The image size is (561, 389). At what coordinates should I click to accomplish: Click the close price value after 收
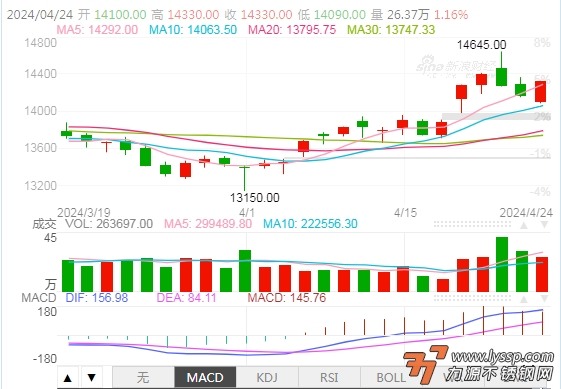266,15
